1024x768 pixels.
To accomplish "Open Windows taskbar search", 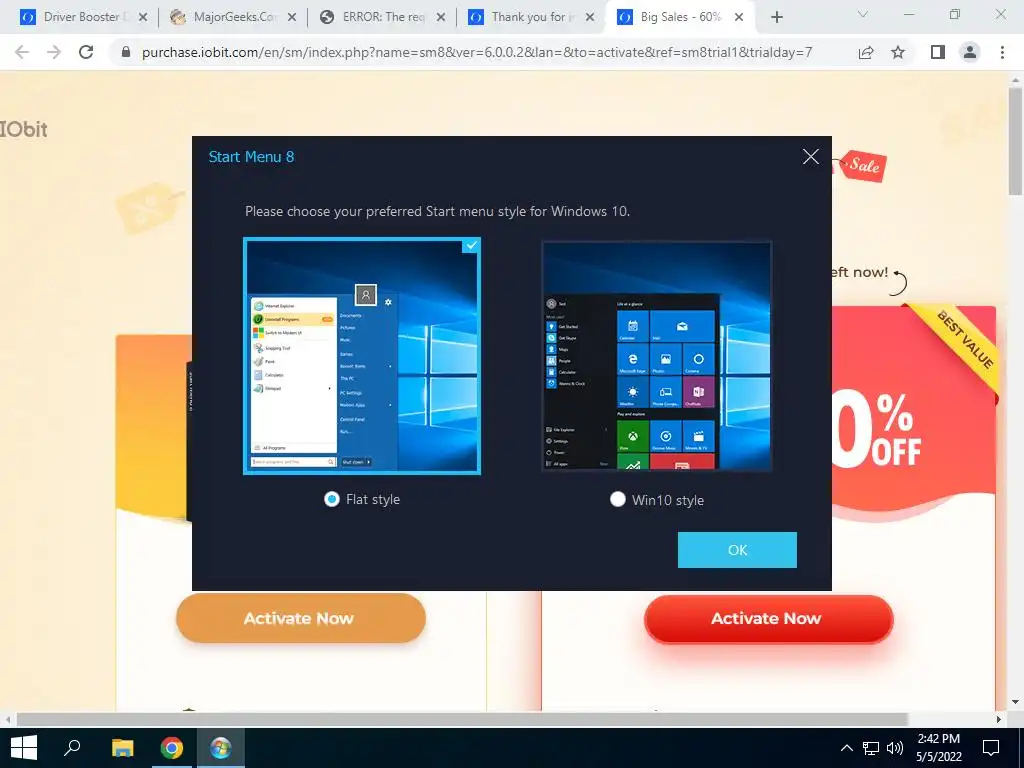I will pyautogui.click(x=72, y=748).
